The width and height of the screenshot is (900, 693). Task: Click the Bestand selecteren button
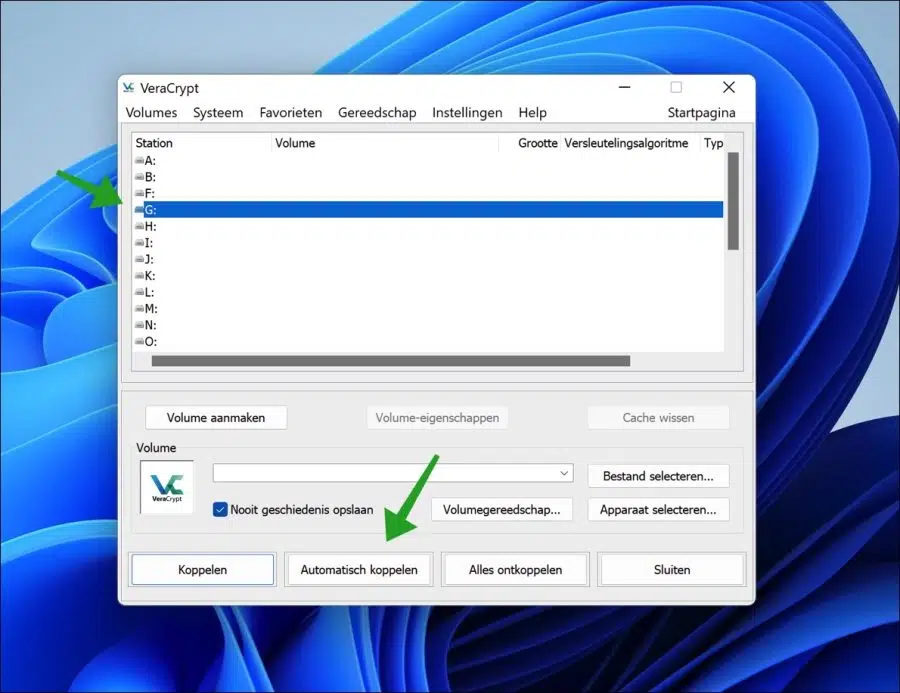pos(658,476)
